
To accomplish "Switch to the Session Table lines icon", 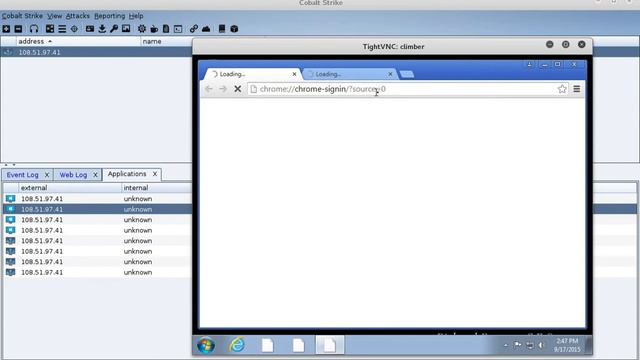I will coord(62,29).
